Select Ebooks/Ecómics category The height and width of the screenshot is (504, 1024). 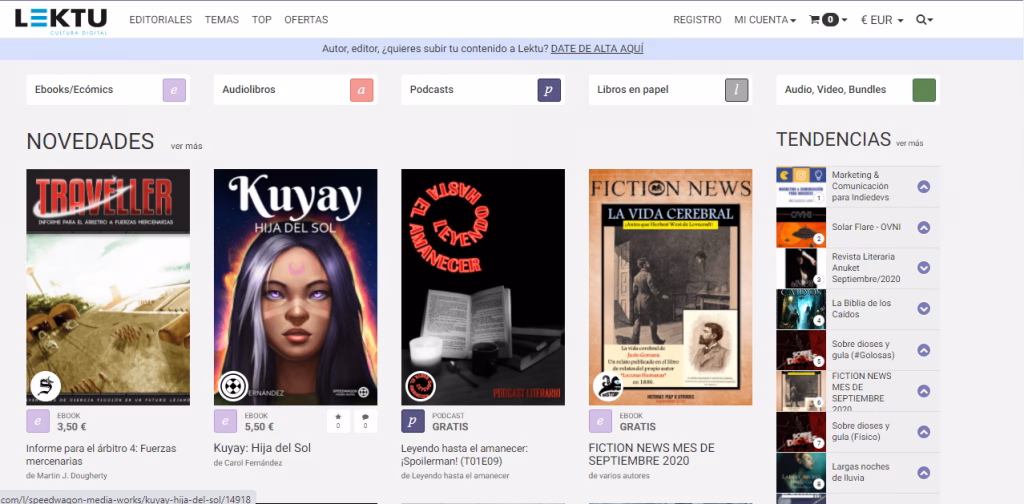tap(108, 90)
